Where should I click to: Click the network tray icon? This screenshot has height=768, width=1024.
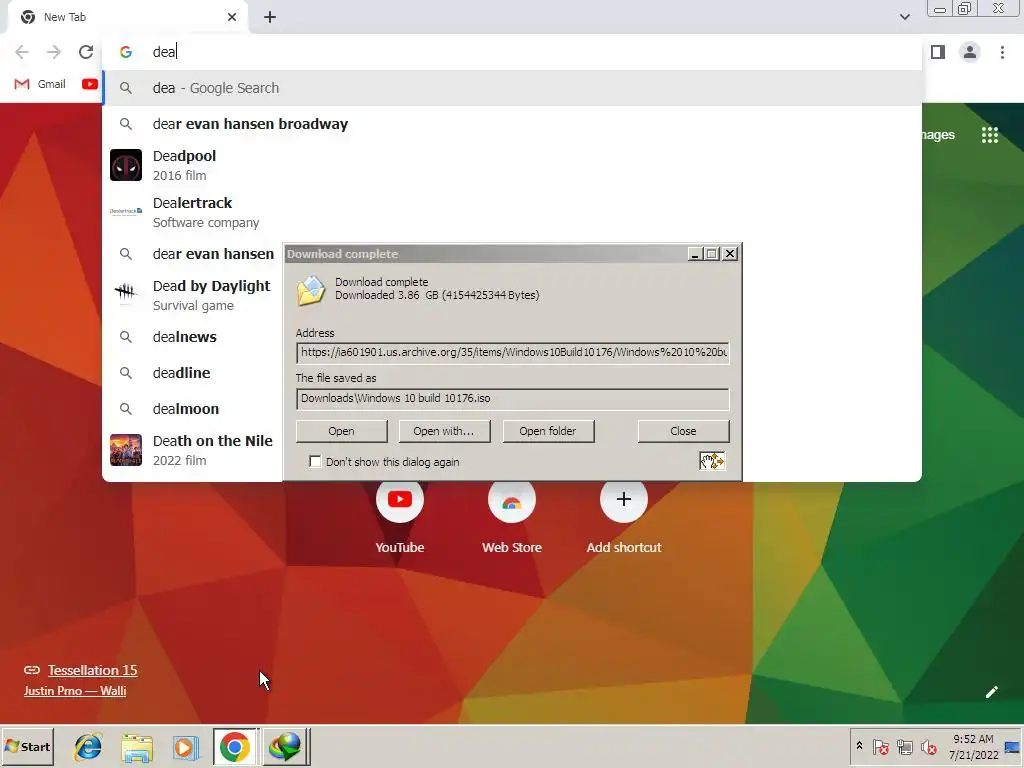(904, 746)
